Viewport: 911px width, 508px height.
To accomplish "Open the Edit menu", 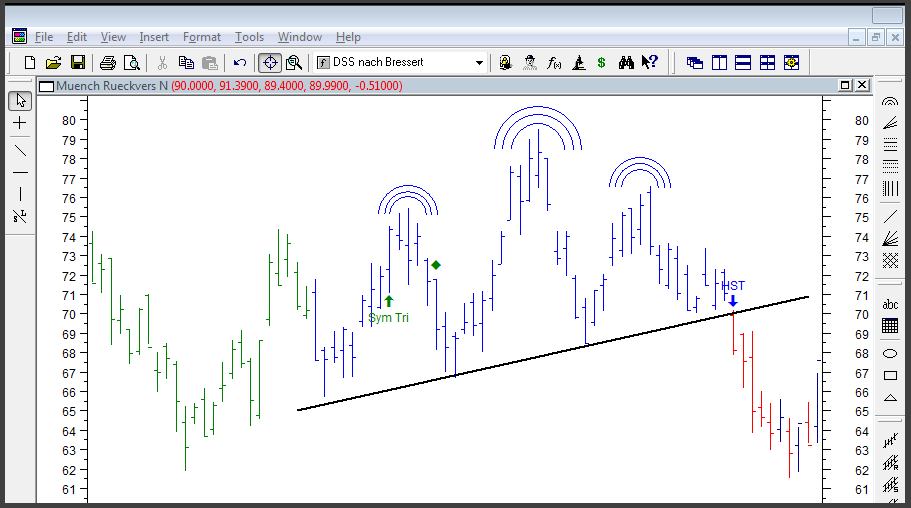I will tap(77, 37).
